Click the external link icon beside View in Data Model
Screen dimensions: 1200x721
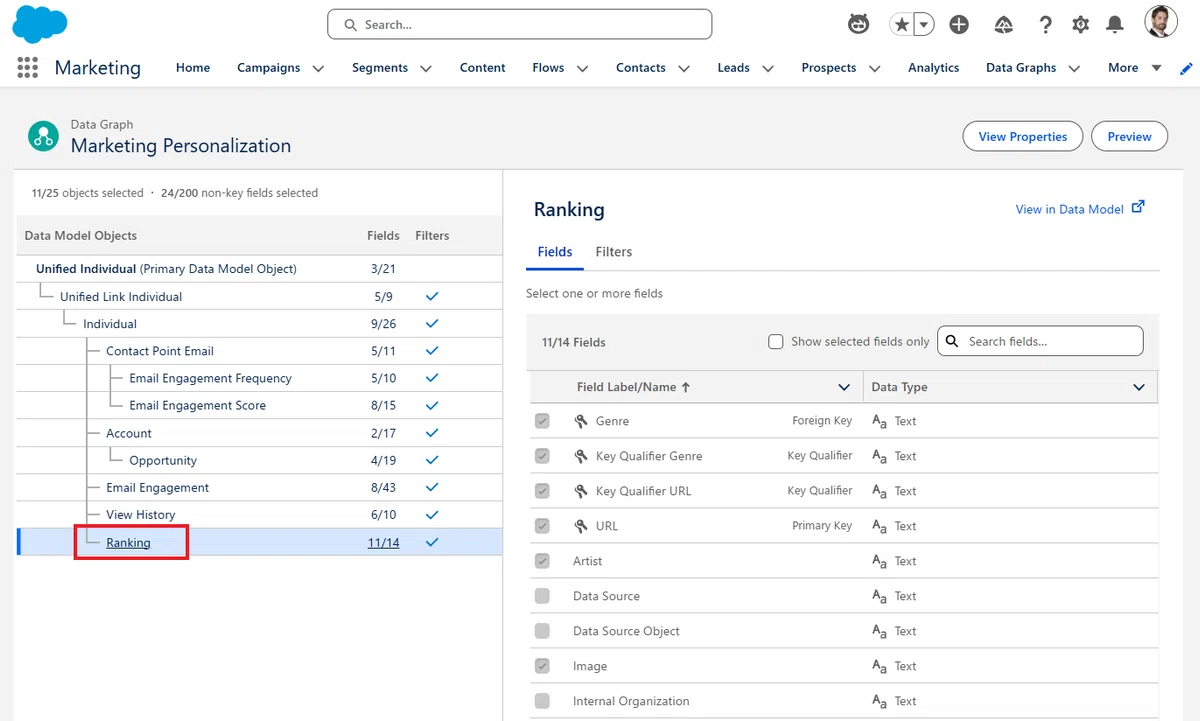point(1138,208)
